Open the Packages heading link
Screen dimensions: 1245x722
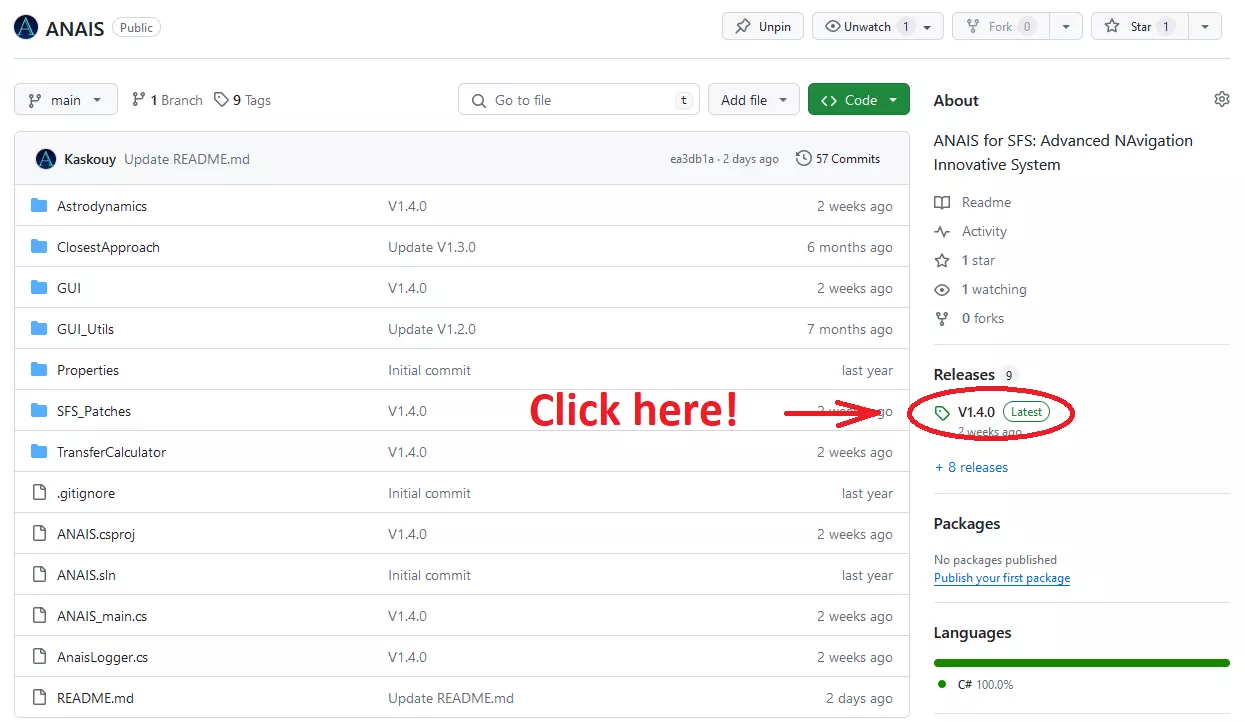(x=967, y=524)
